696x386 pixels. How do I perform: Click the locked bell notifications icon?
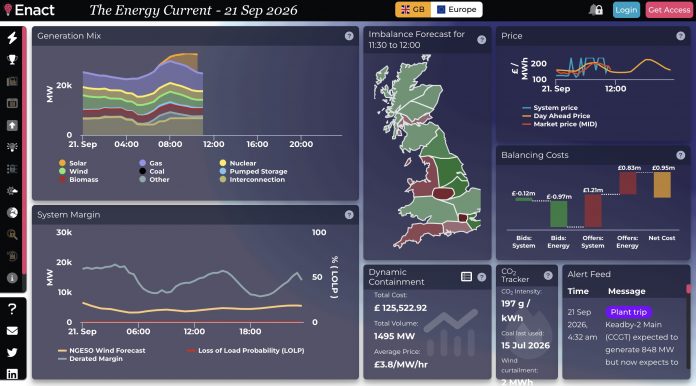pos(596,10)
